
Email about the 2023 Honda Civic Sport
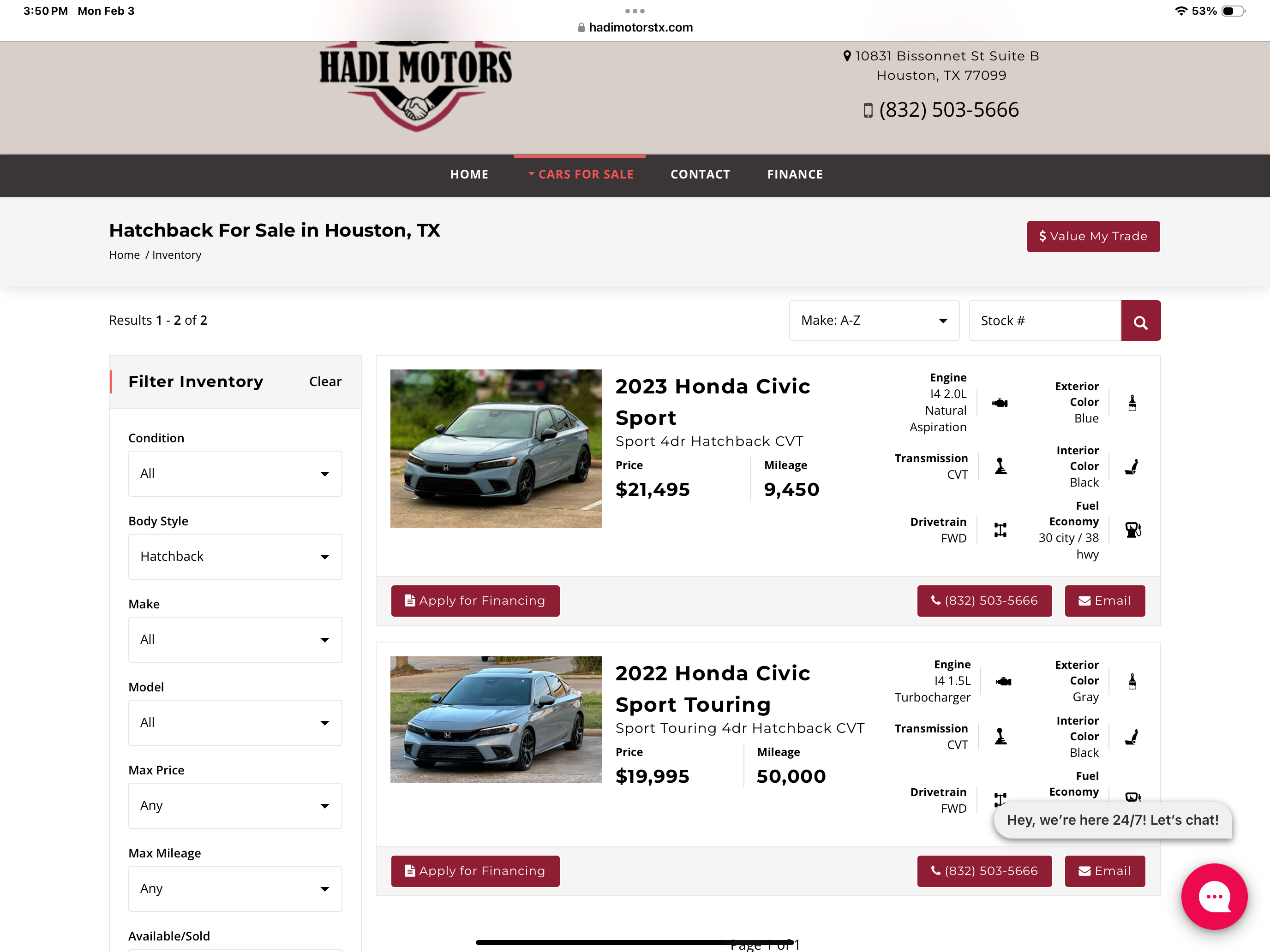tap(1105, 601)
